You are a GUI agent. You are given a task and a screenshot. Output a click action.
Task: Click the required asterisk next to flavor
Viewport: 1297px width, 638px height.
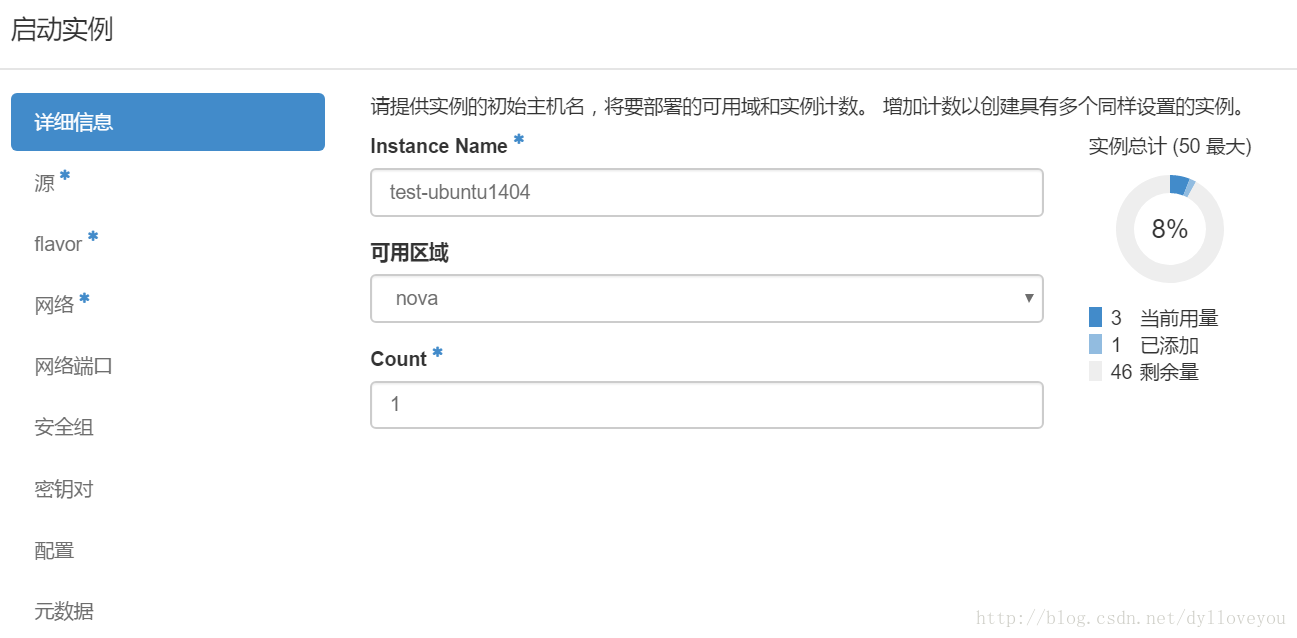click(x=93, y=237)
